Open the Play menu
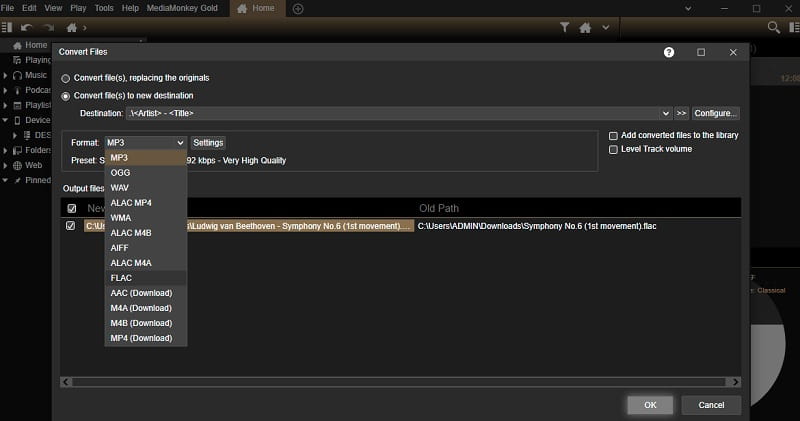This screenshot has height=421, width=800. pyautogui.click(x=79, y=8)
